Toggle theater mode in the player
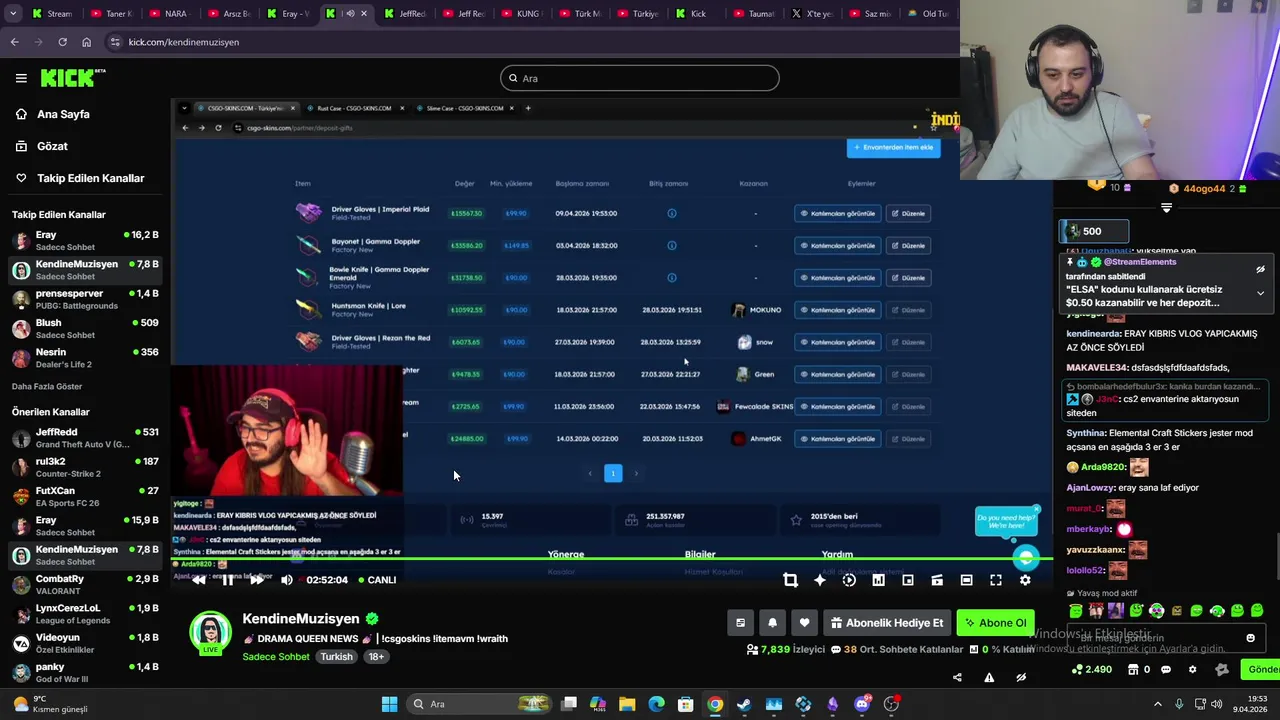The width and height of the screenshot is (1280, 720). [x=966, y=580]
